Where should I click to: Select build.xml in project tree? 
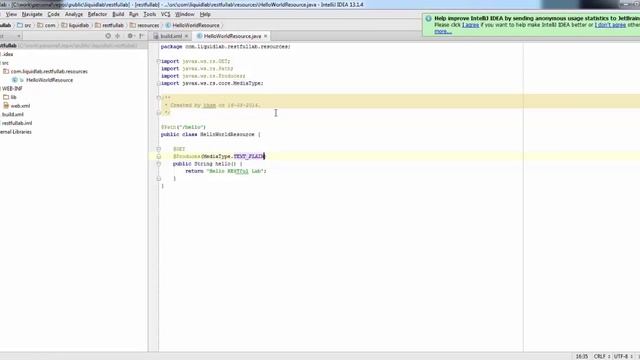tap(13, 114)
